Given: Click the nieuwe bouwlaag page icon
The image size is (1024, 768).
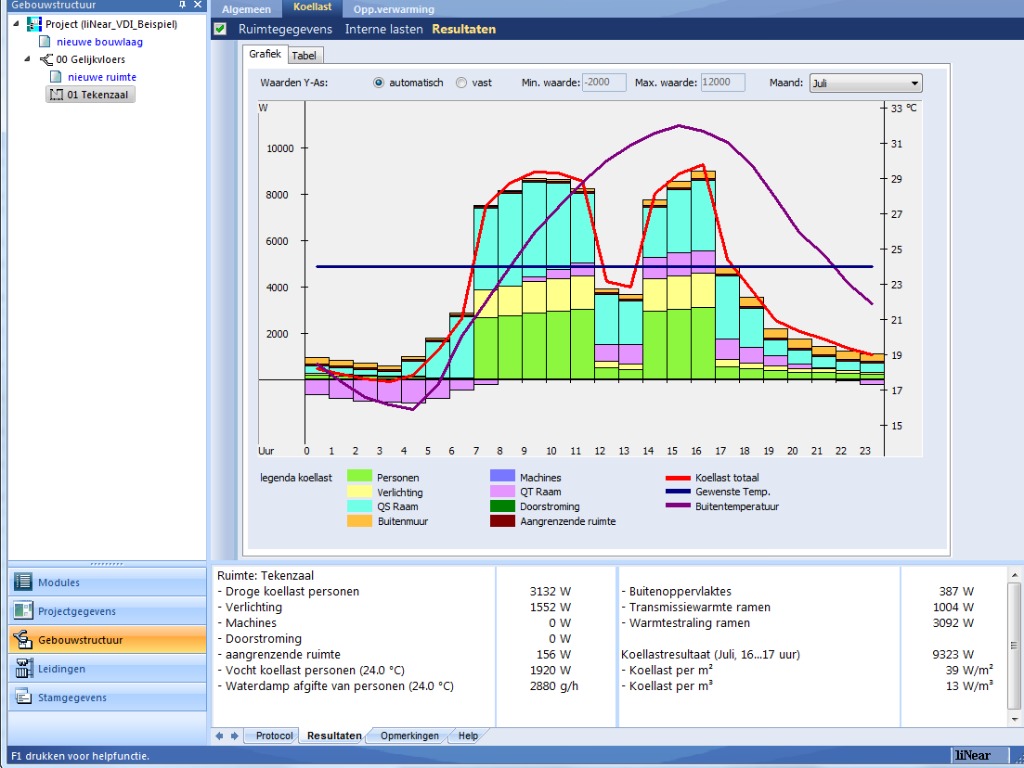Looking at the screenshot, I should tap(45, 42).
